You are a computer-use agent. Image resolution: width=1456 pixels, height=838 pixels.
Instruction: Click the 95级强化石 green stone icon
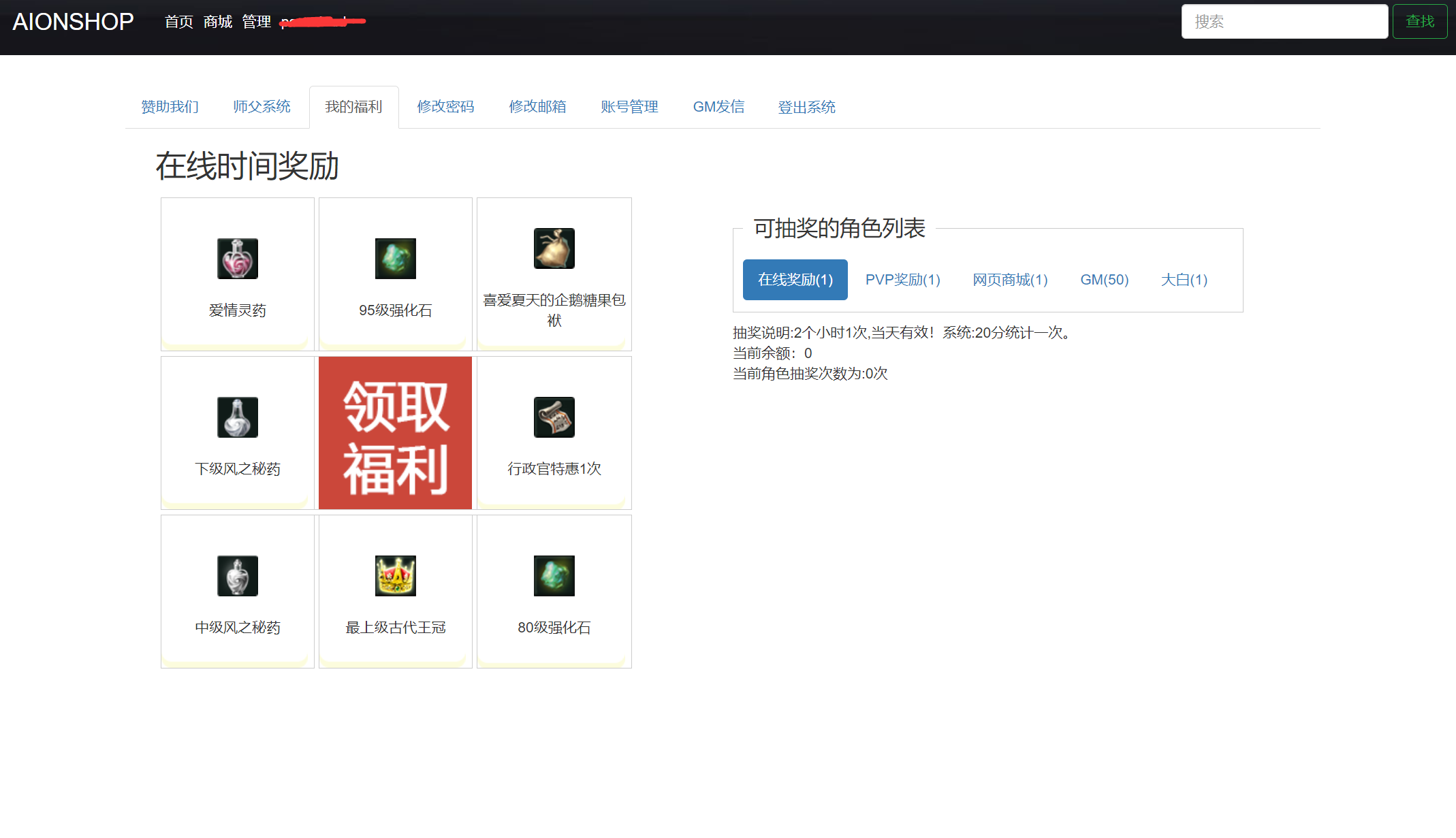395,259
